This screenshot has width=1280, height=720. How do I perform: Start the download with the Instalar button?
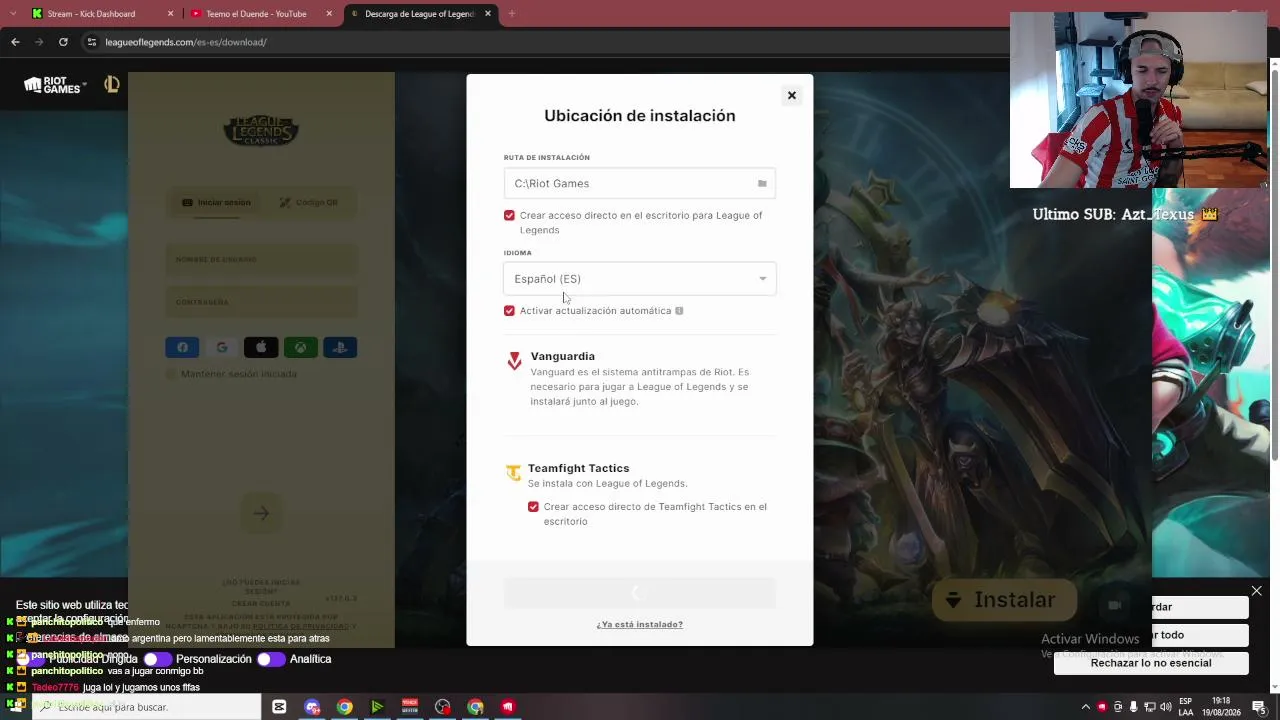(x=1004, y=600)
